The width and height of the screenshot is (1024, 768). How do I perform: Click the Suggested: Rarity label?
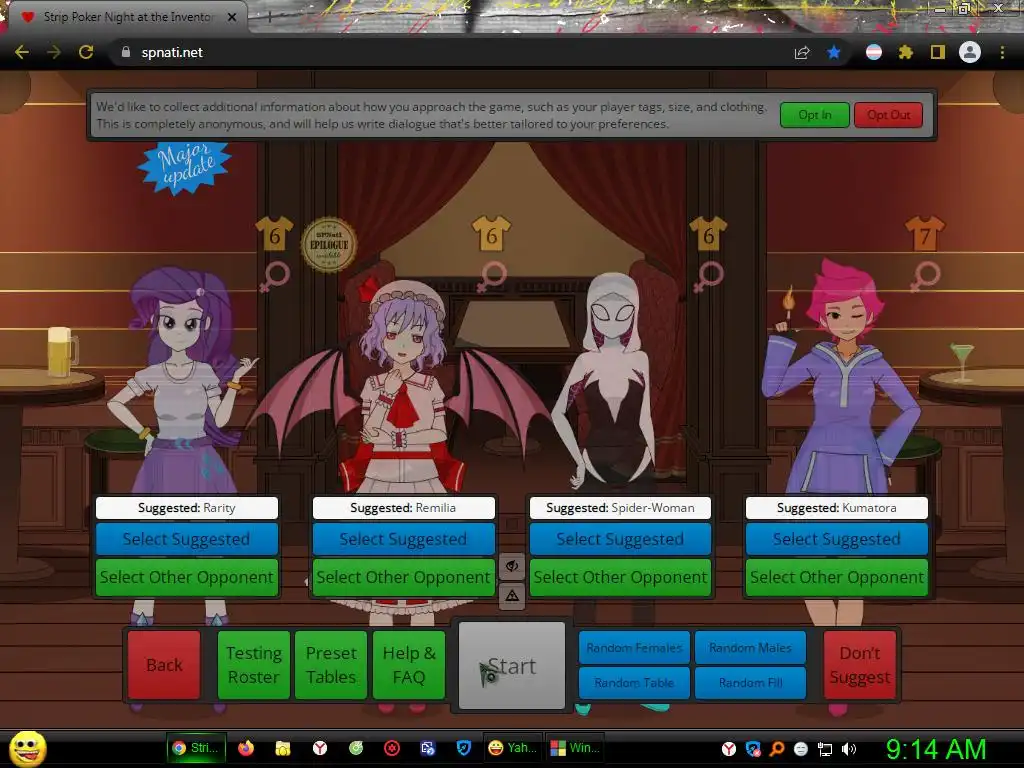187,507
